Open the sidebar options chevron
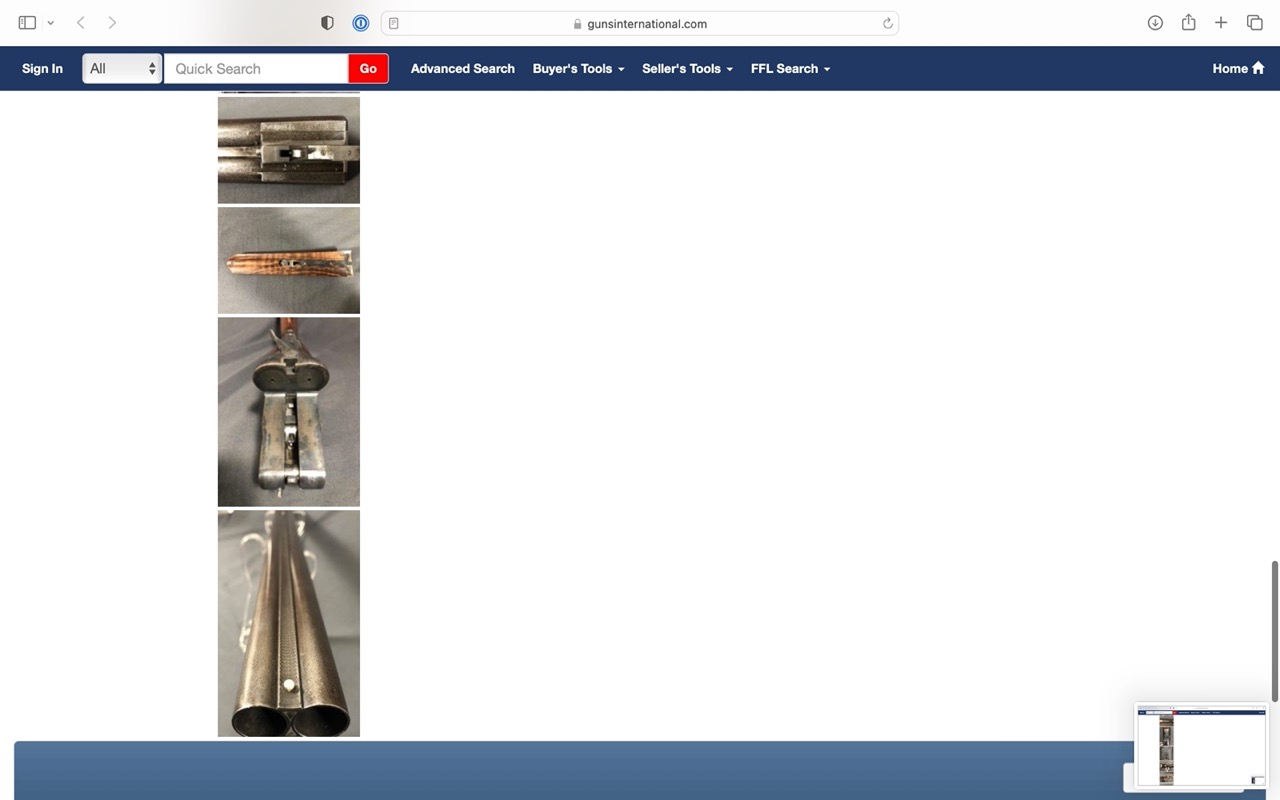 click(x=50, y=23)
